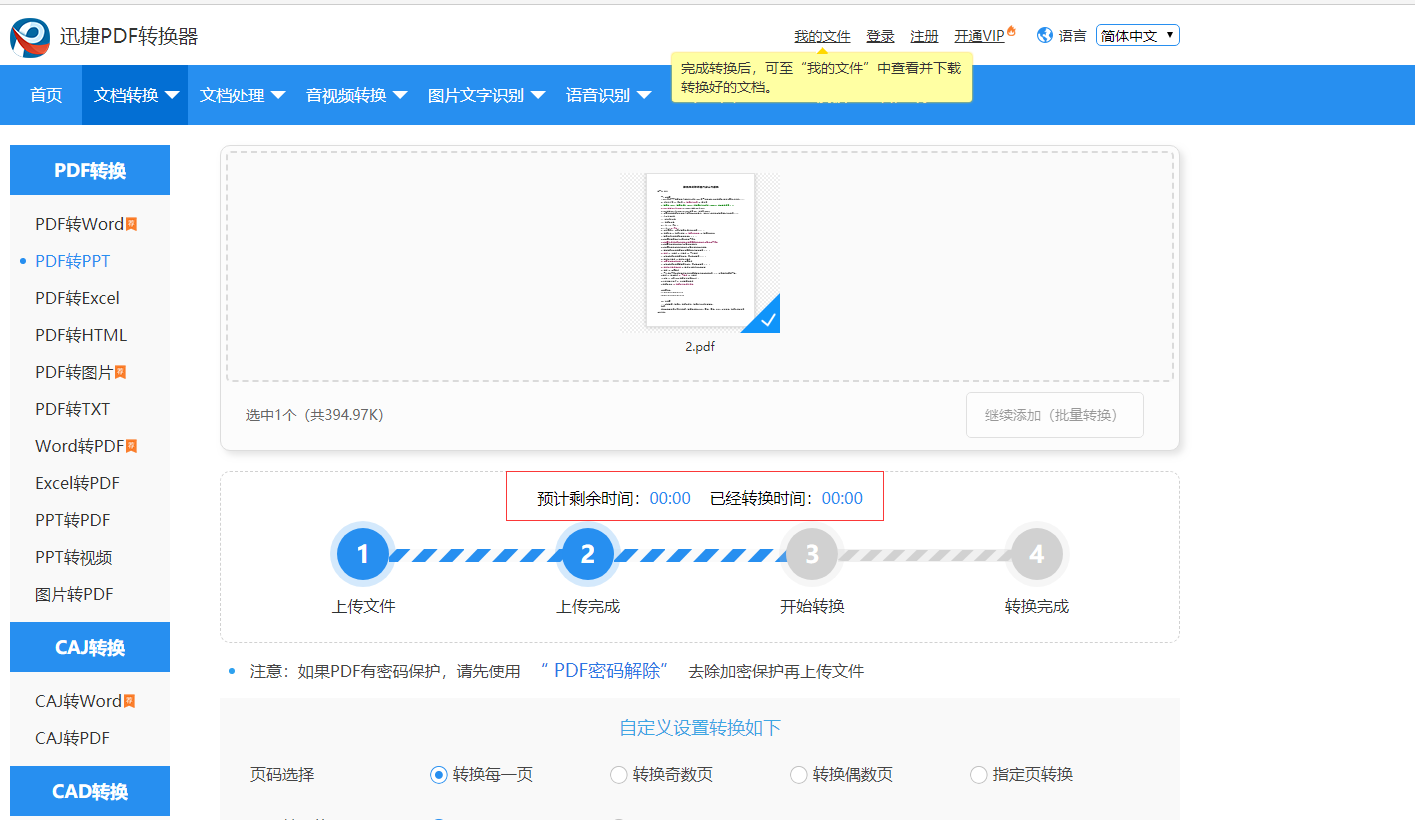Viewport: 1415px width, 820px height.
Task: Expand the 文档处理 menu
Action: [242, 95]
